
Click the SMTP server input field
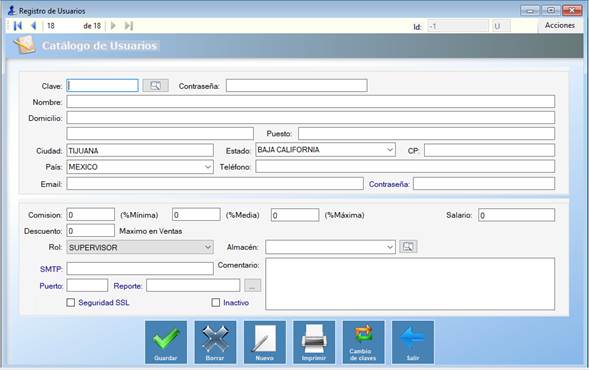point(140,269)
